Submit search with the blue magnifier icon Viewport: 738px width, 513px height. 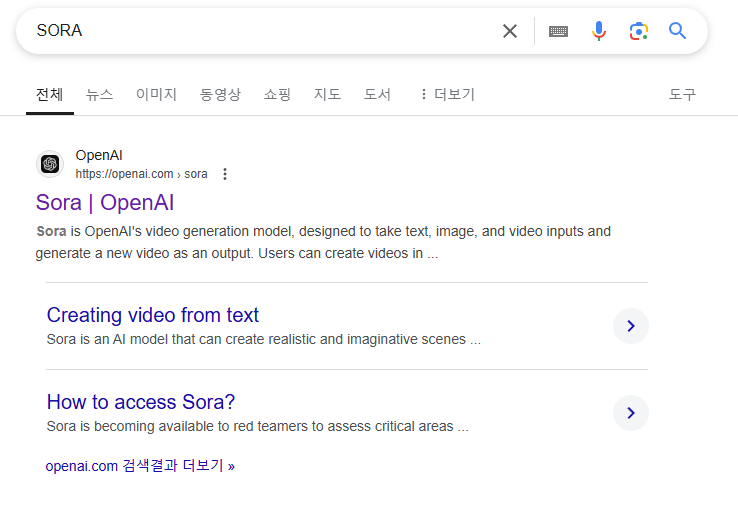point(677,31)
